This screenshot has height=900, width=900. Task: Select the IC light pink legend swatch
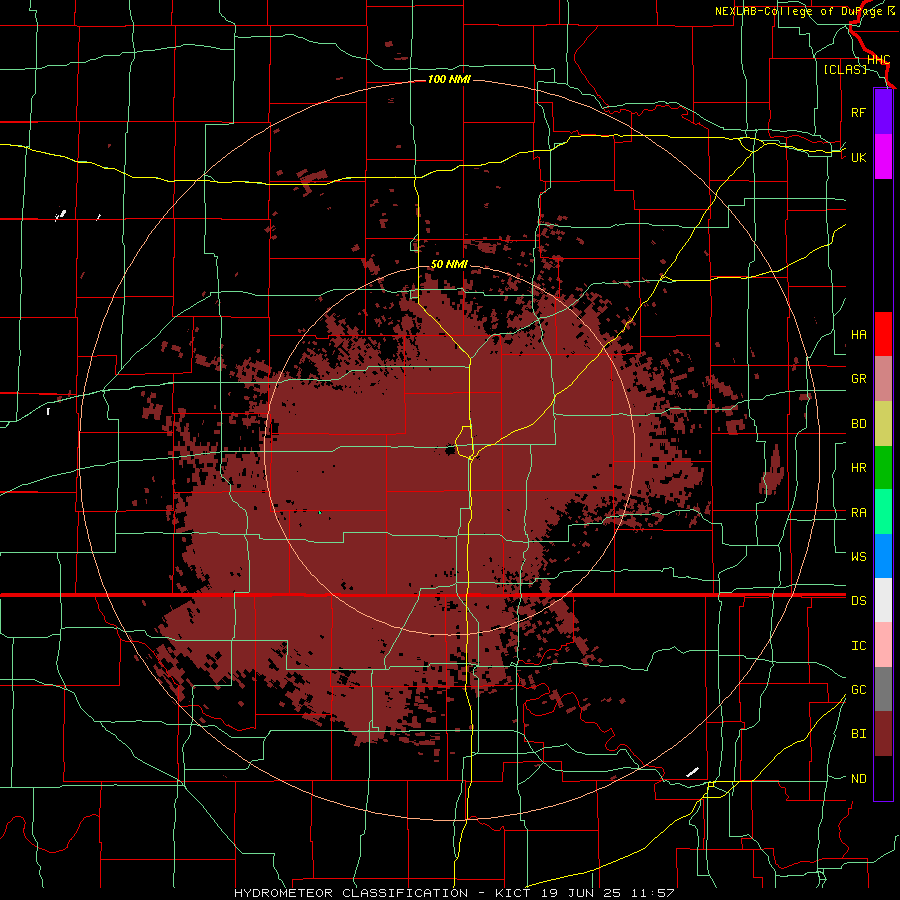pyautogui.click(x=883, y=645)
